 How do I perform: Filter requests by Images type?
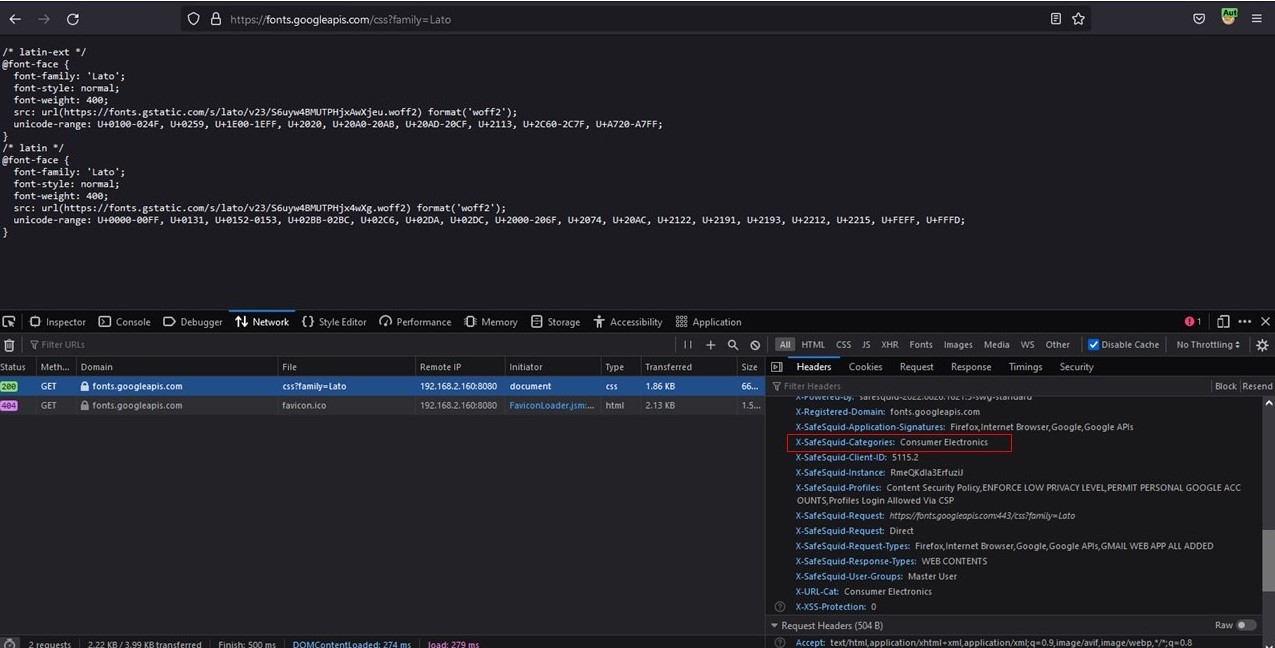click(958, 345)
